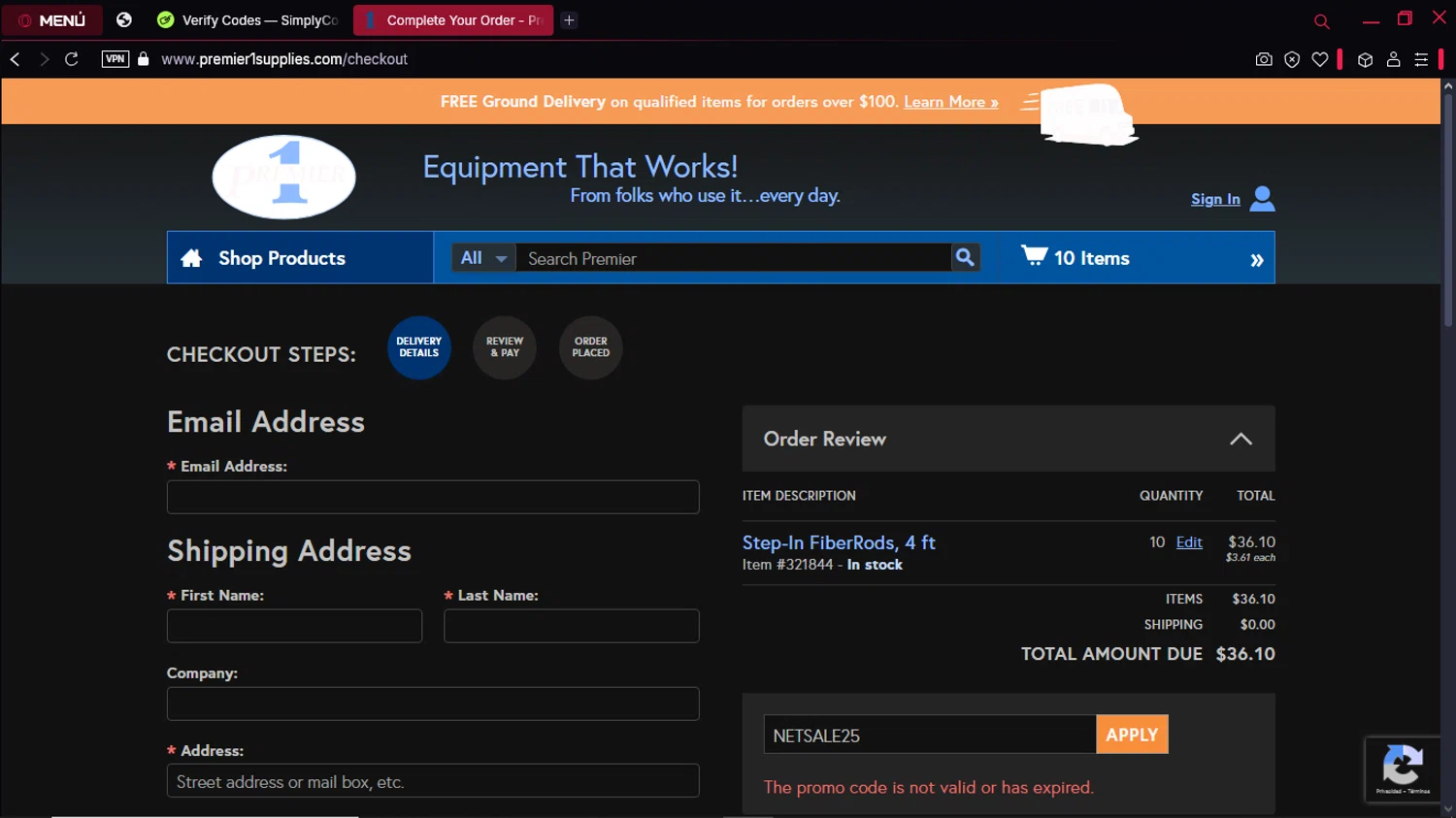Click the reCAPTCHA badge
The image size is (1456, 818).
pos(1403,769)
